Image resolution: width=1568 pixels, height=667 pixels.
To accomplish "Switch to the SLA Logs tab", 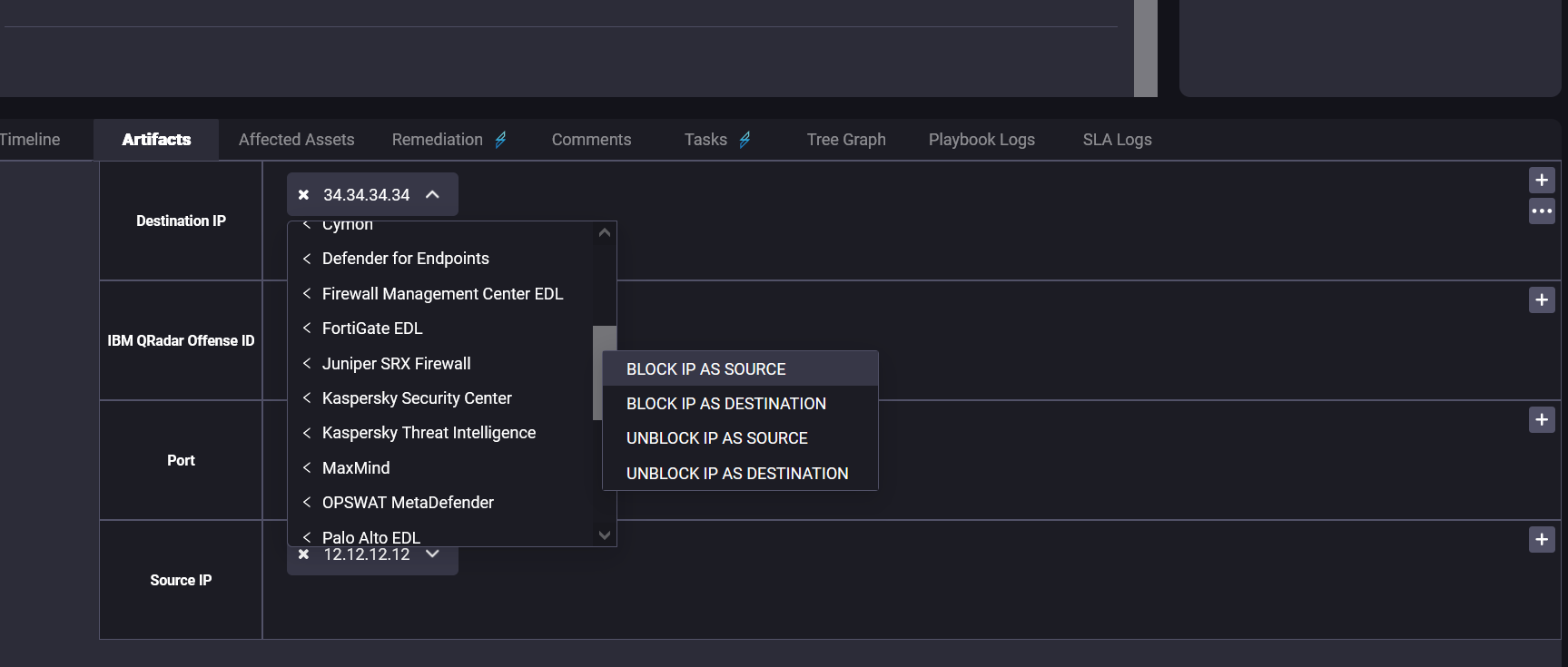I will pos(1117,140).
